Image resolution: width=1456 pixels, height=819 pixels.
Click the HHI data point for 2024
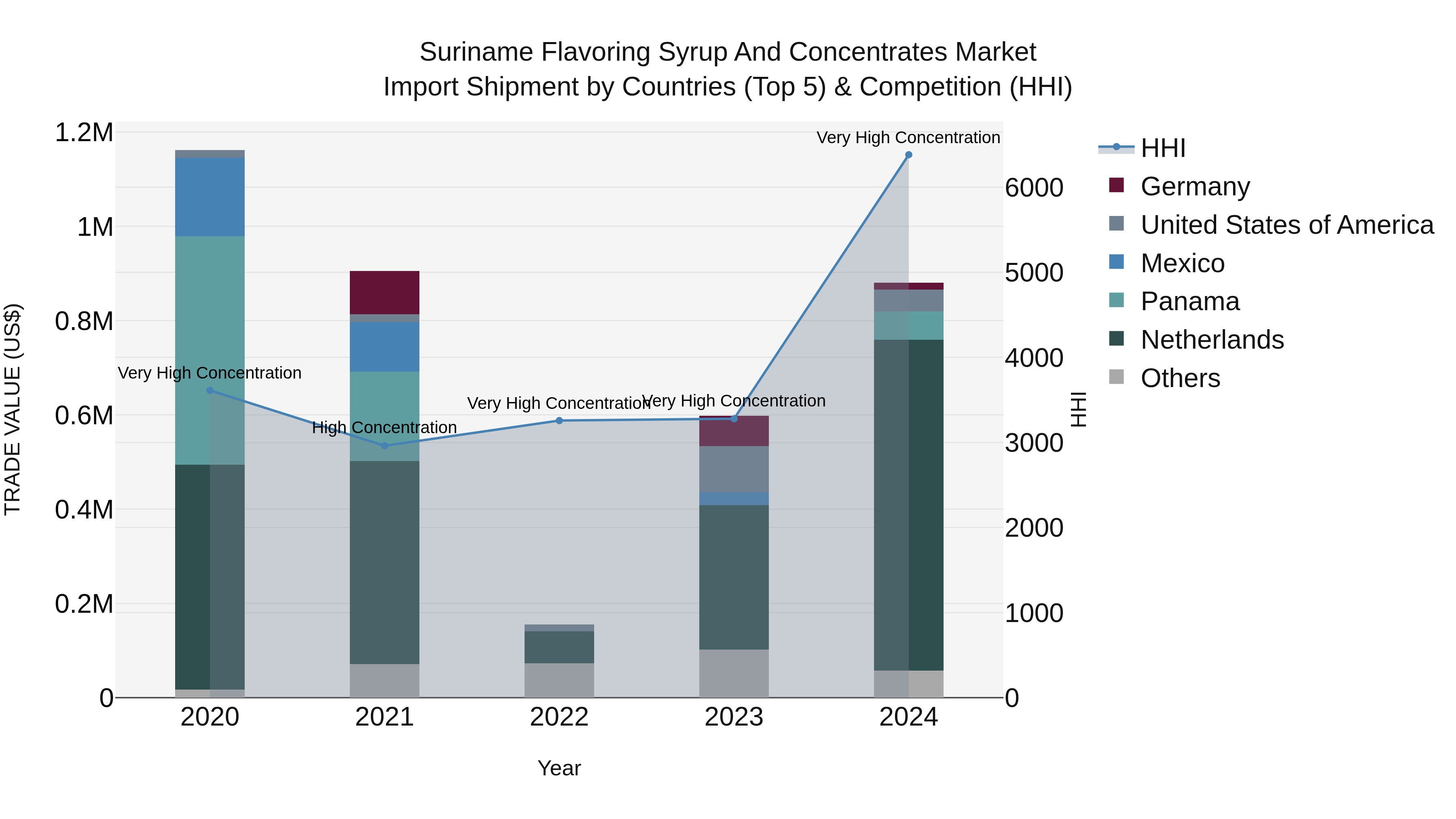coord(908,155)
